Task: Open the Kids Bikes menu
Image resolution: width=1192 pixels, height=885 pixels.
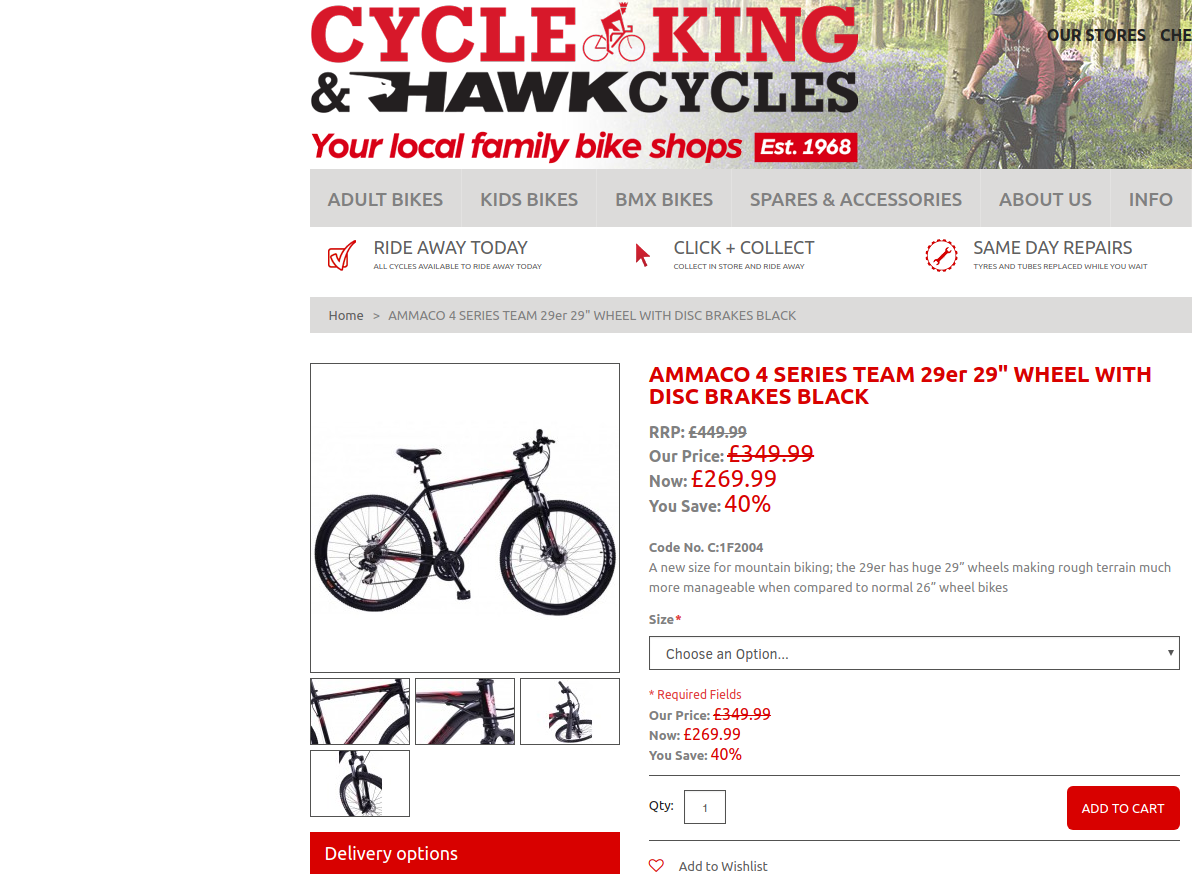Action: coord(529,199)
